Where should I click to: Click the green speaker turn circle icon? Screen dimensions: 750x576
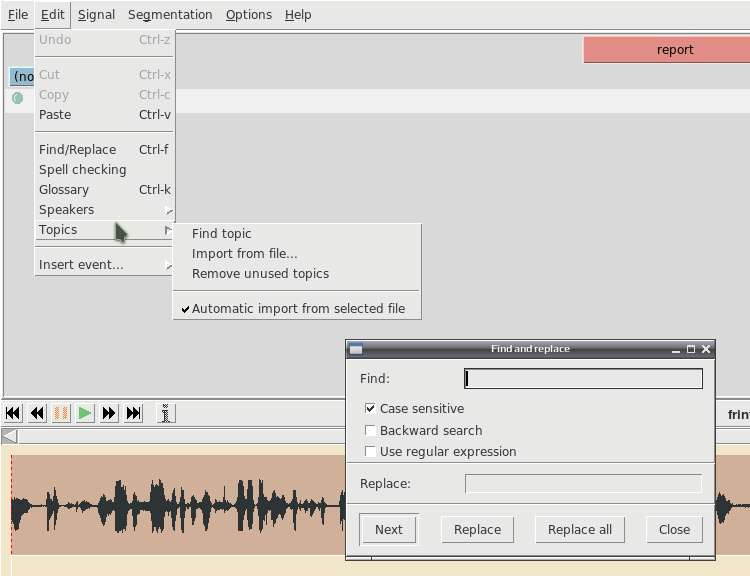tap(18, 98)
